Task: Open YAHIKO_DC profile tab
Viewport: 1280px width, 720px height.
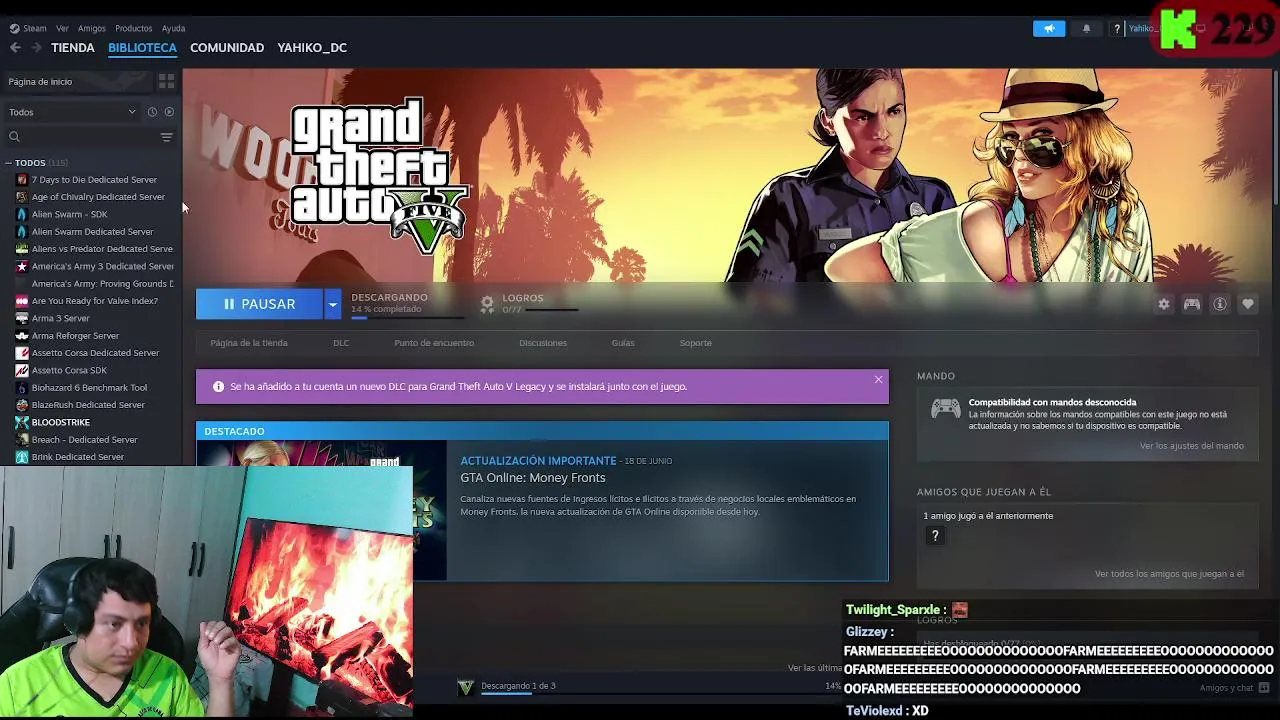Action: click(x=312, y=47)
